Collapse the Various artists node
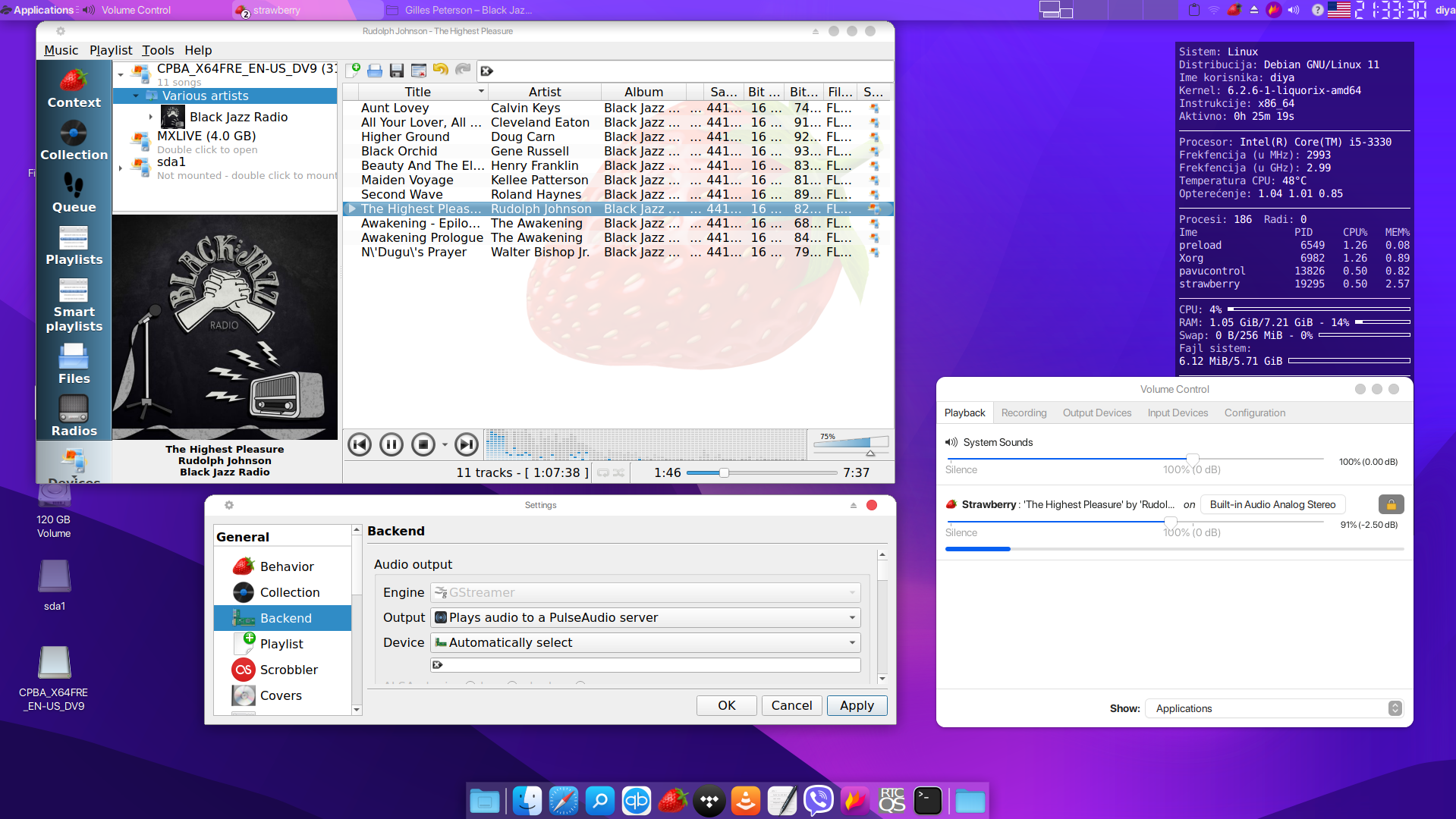The width and height of the screenshot is (1456, 819). (x=136, y=96)
